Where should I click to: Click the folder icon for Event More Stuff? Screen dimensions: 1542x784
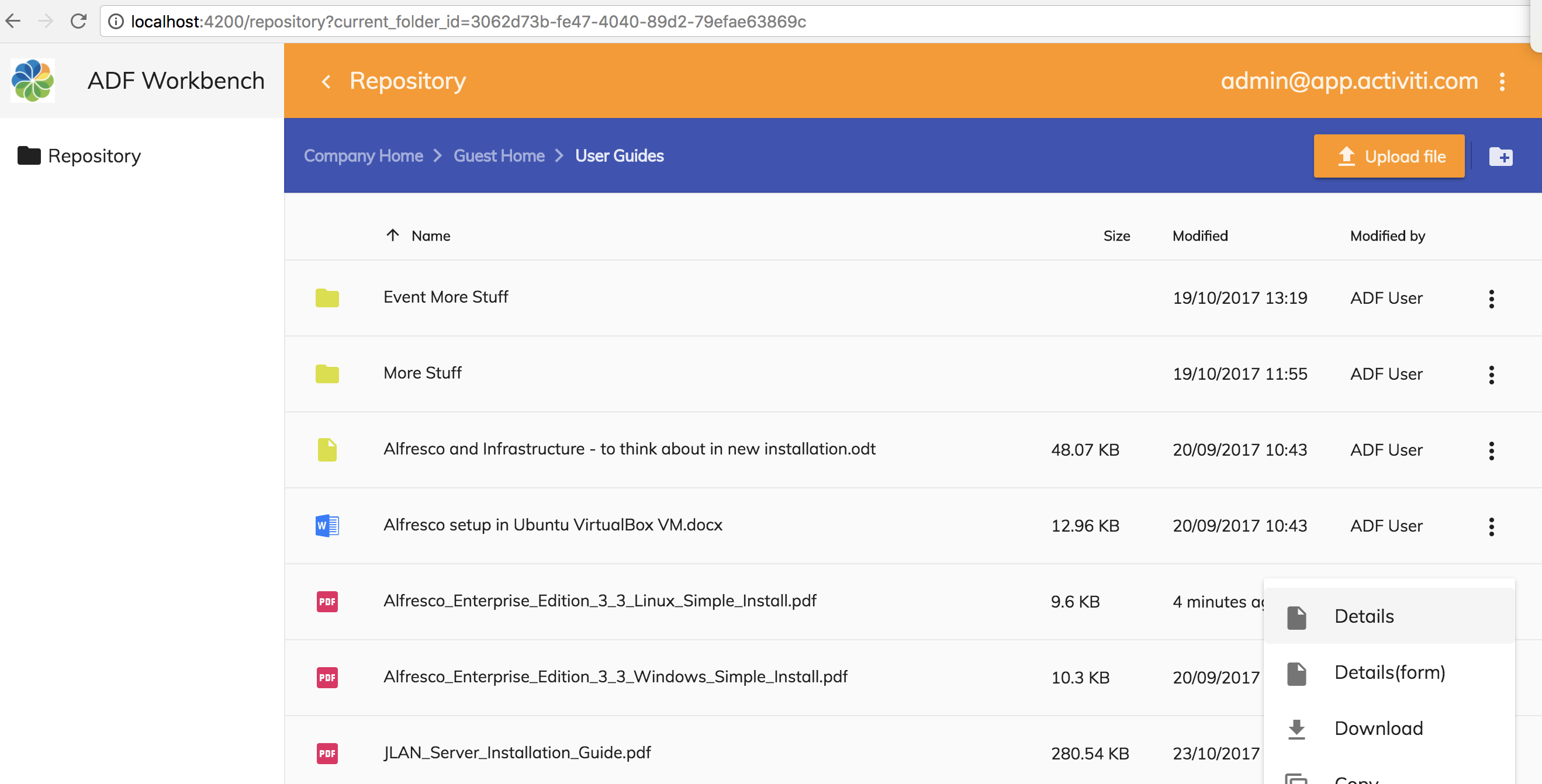(x=327, y=297)
